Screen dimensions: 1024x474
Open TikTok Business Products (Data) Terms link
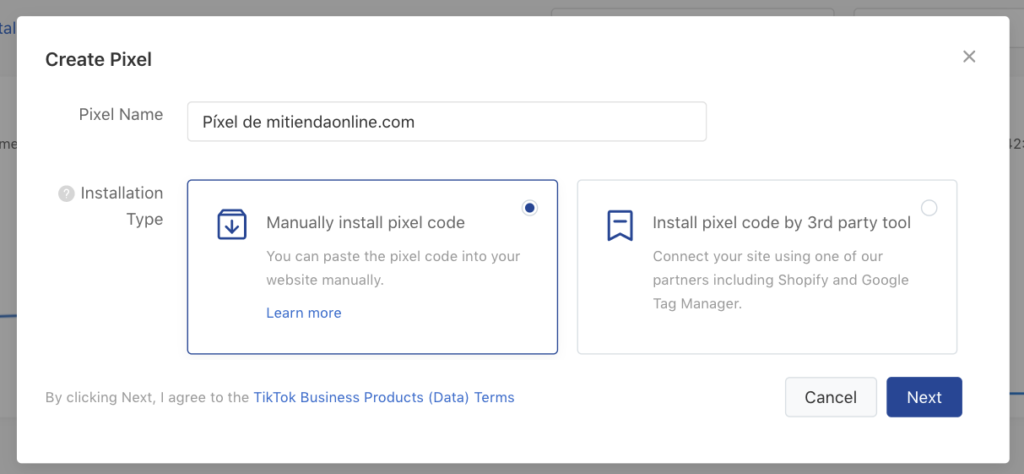click(384, 397)
